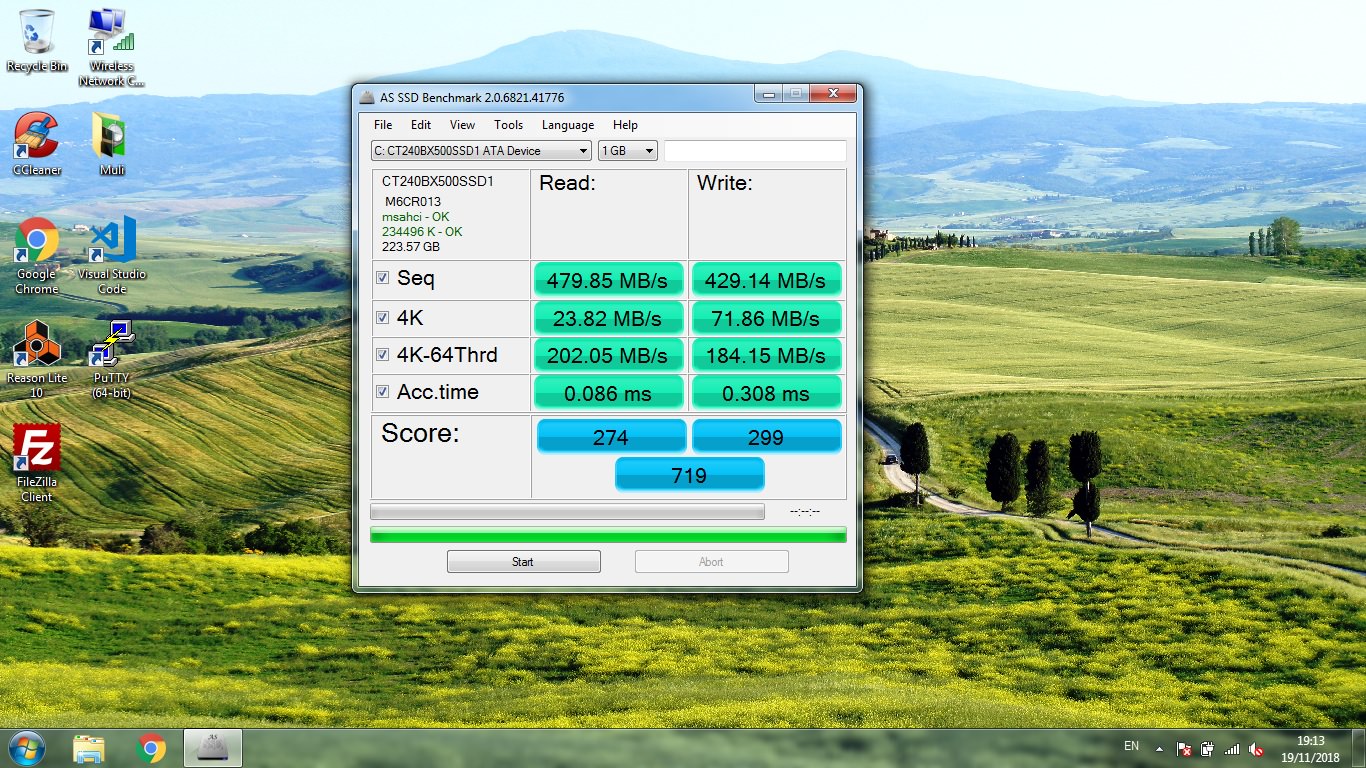Viewport: 1366px width, 768px height.
Task: Click the EN language indicator
Action: pyautogui.click(x=1131, y=746)
